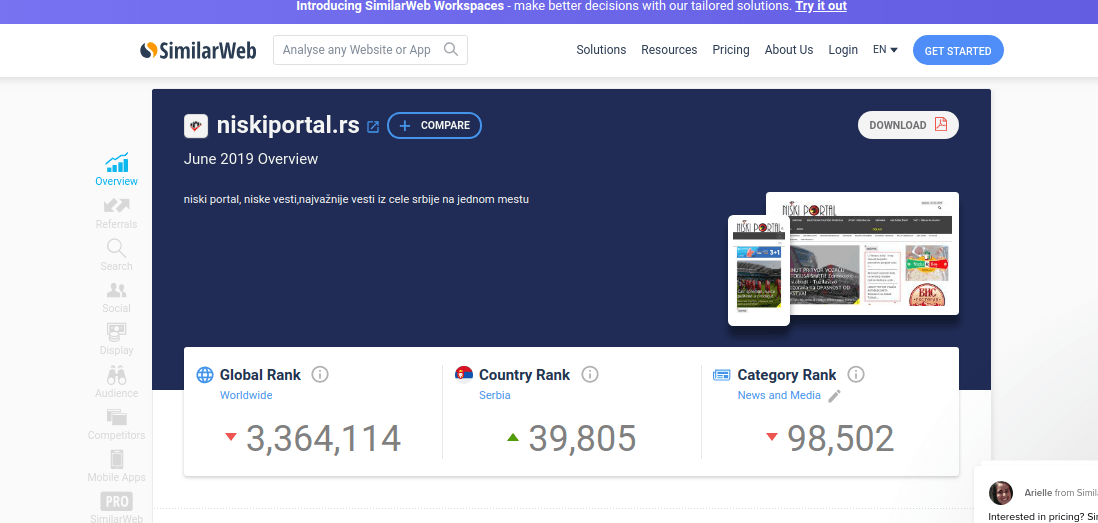Select the Competitors sidebar item
The image size is (1098, 523).
point(116,424)
